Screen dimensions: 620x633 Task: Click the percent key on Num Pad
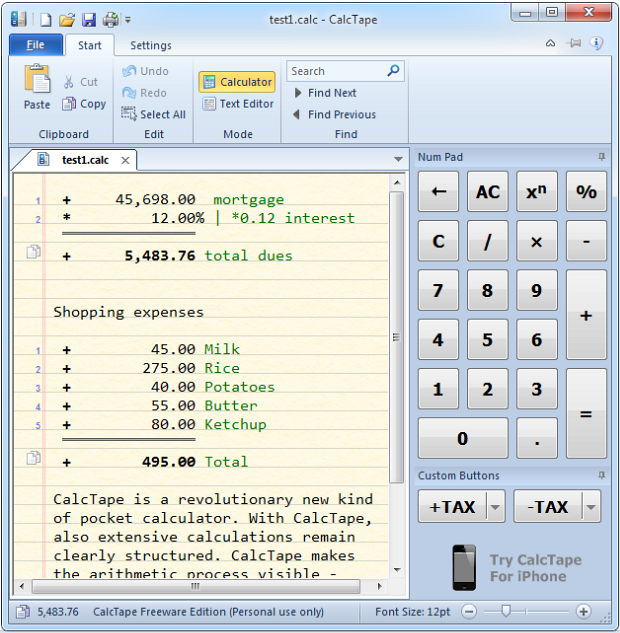pyautogui.click(x=586, y=191)
